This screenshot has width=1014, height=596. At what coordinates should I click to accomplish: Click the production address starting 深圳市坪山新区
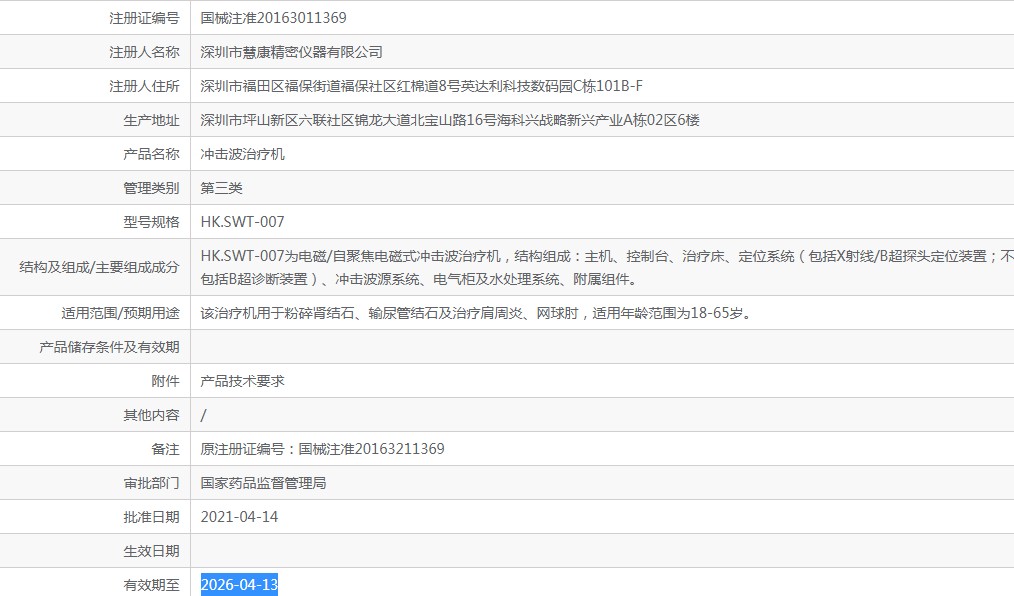tap(450, 120)
